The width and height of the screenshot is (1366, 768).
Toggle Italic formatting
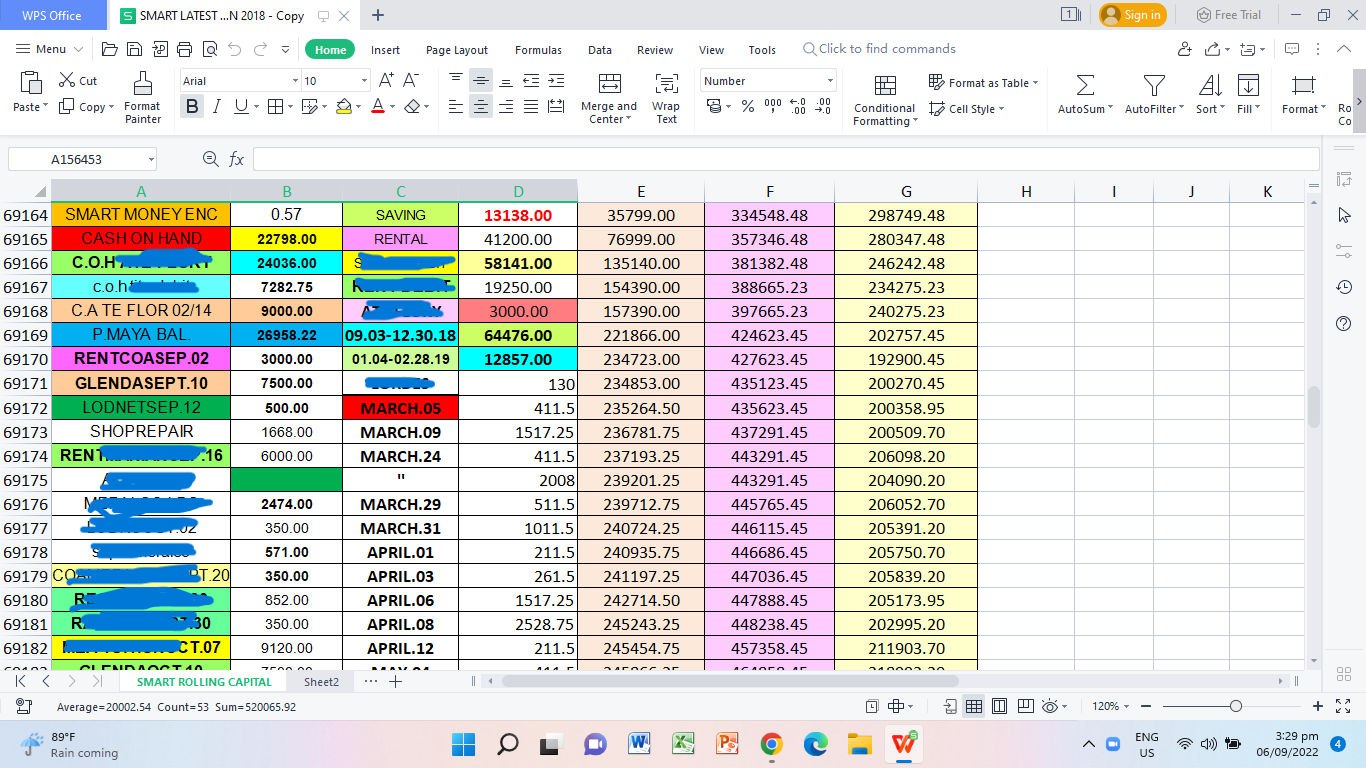(x=217, y=106)
